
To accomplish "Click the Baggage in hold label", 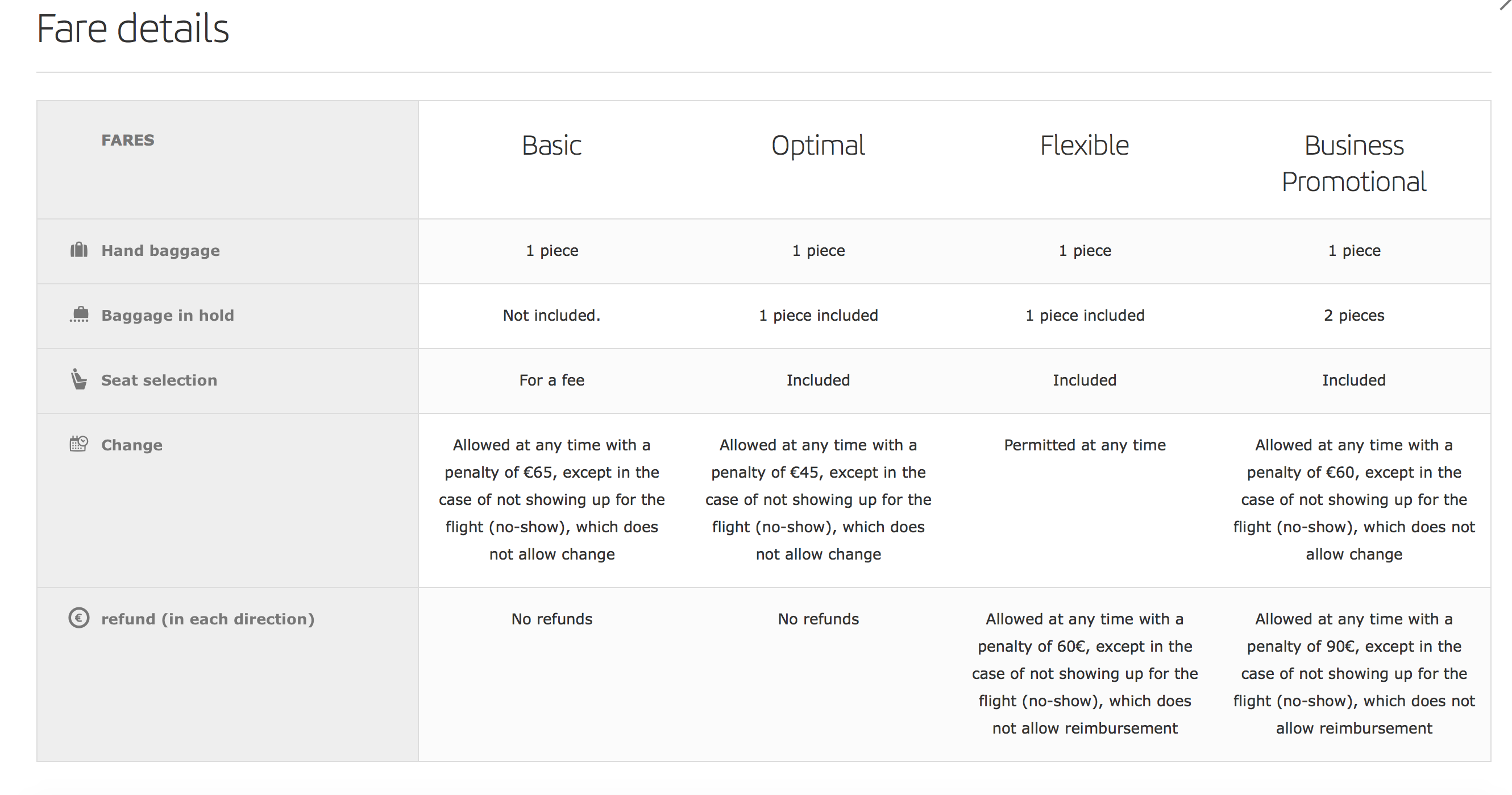I will 167,315.
